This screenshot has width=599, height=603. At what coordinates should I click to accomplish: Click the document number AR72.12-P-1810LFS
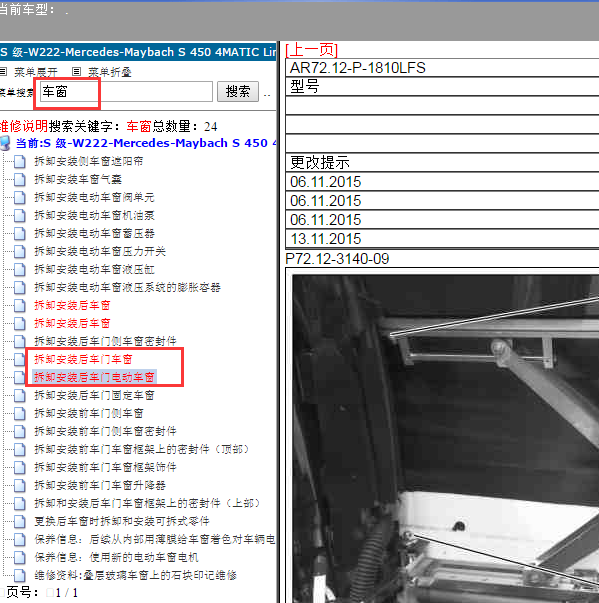tap(358, 68)
